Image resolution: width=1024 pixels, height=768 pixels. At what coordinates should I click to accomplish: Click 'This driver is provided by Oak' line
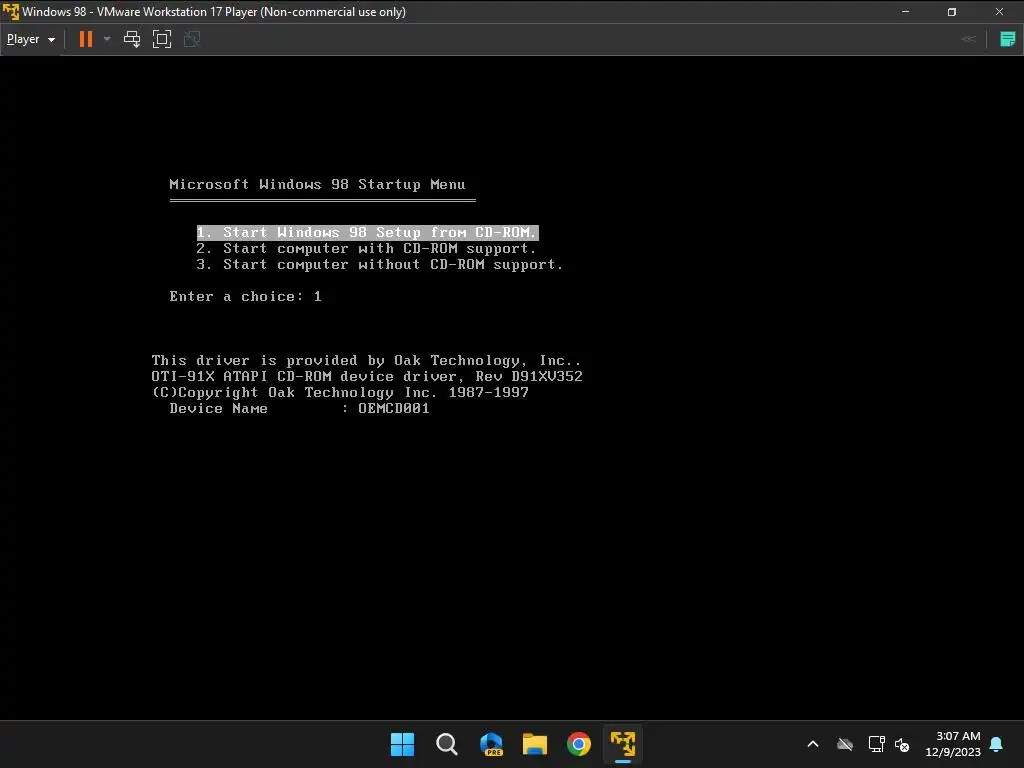(x=366, y=360)
